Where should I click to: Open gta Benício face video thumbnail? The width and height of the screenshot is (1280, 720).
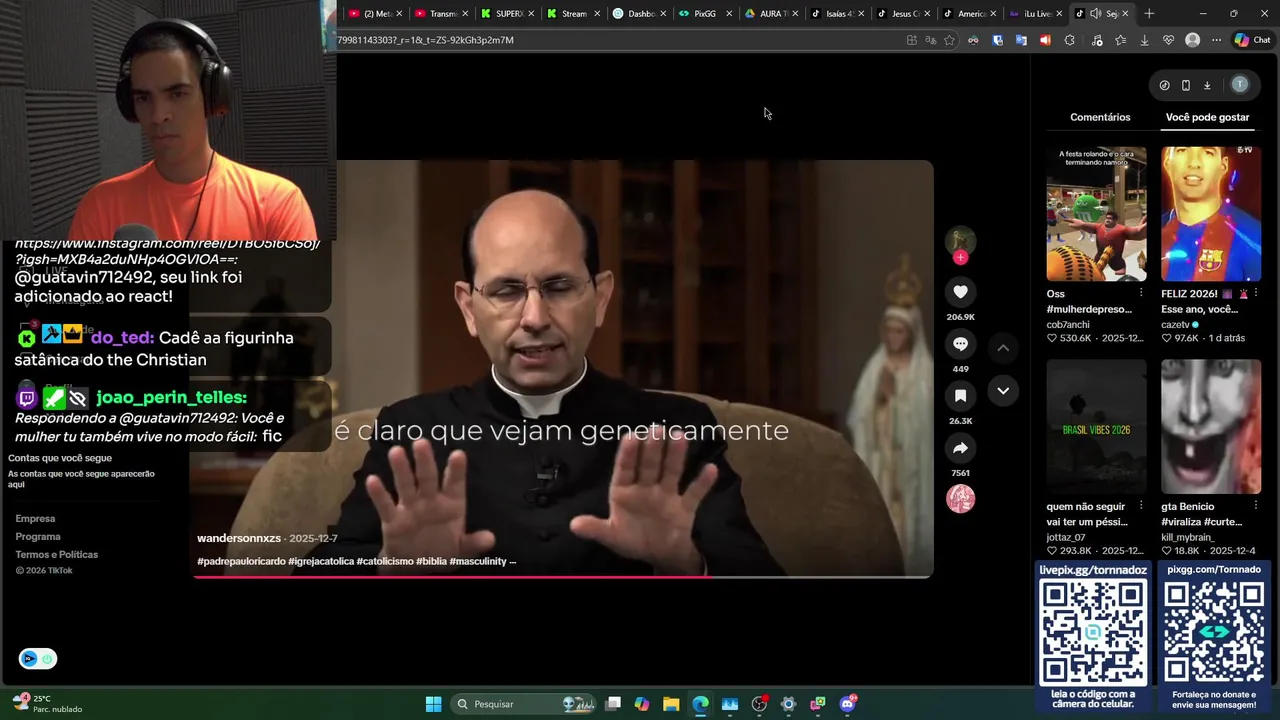pyautogui.click(x=1211, y=427)
